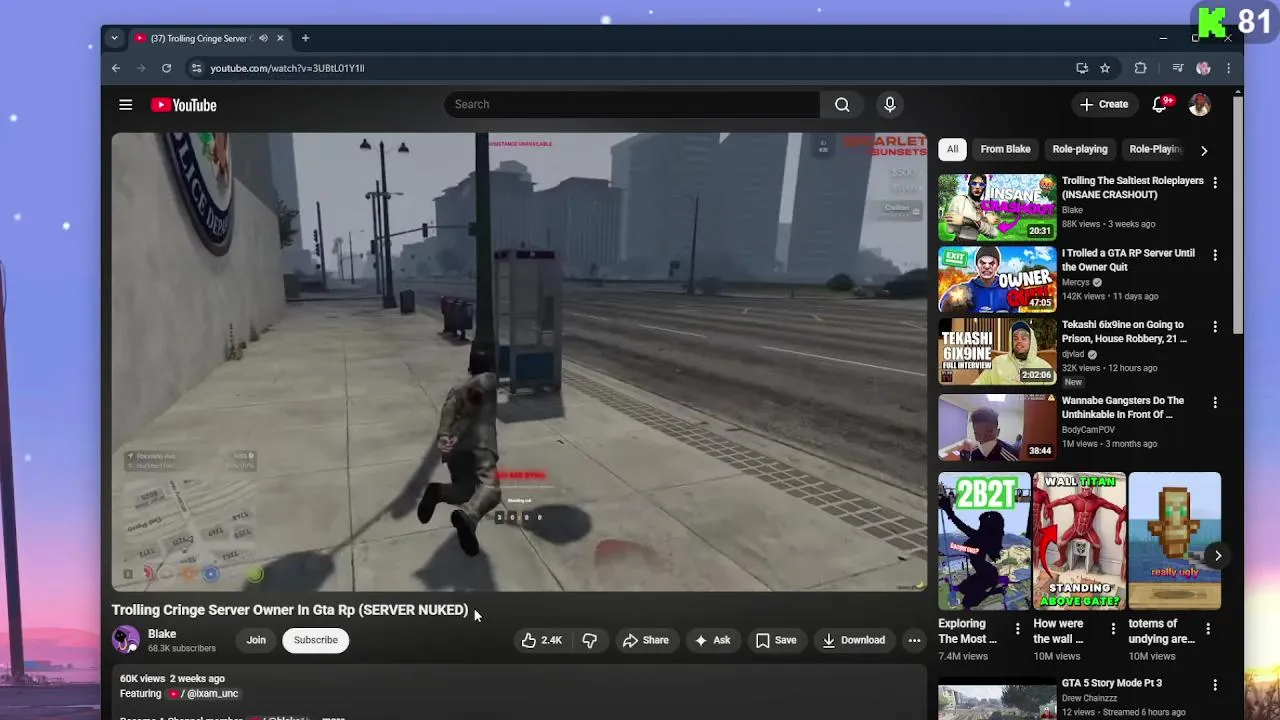The image size is (1280, 720).
Task: Open Tekashi 6ix9ine interview thumbnail
Action: tap(997, 352)
